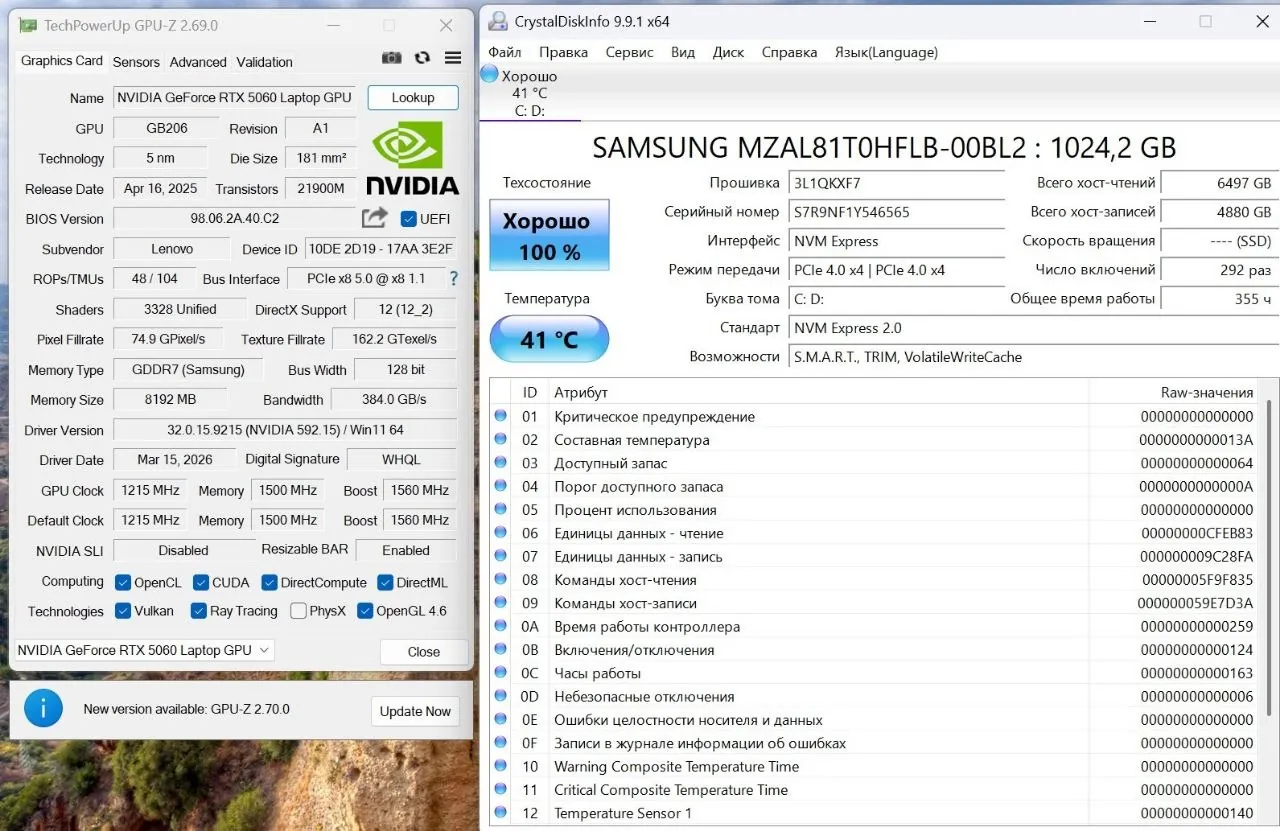
Task: Open the Язык(Language) menu
Action: (x=886, y=52)
